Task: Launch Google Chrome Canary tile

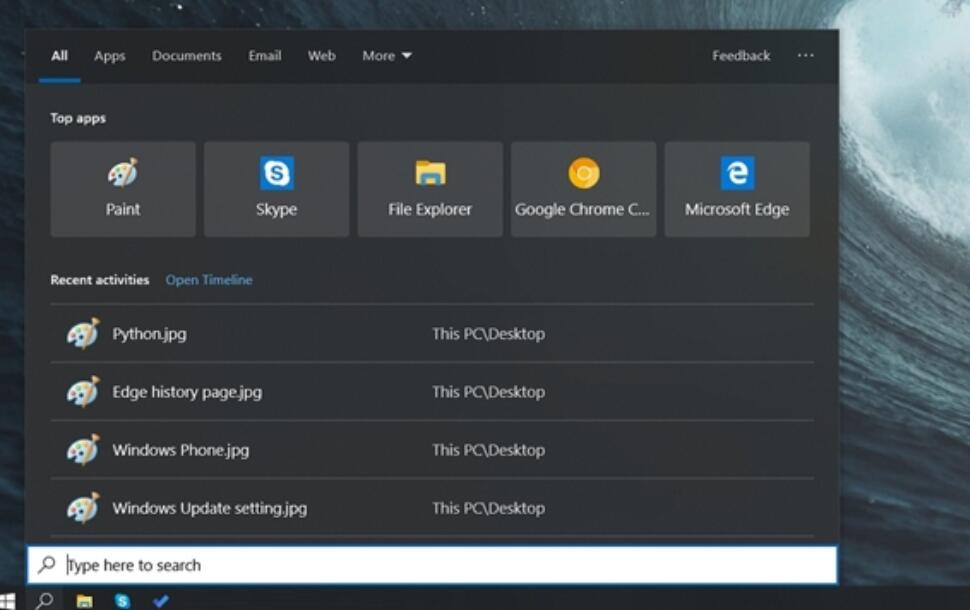Action: [583, 189]
